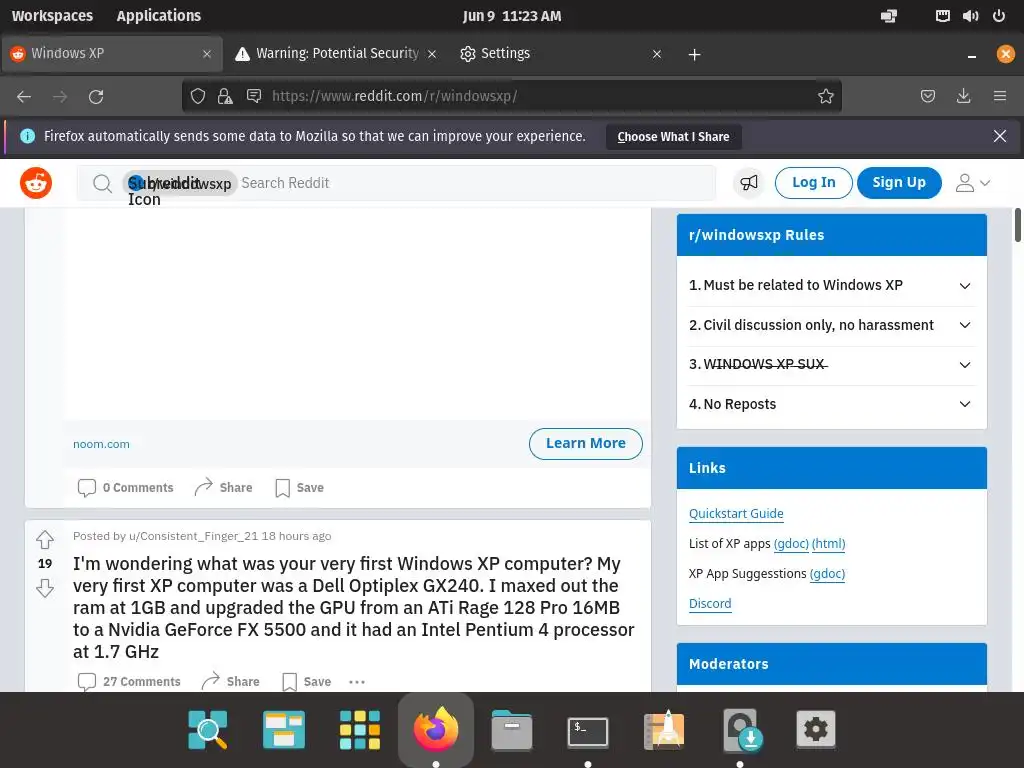The image size is (1024, 768).
Task: Open the Terminal from the dock
Action: 588,731
